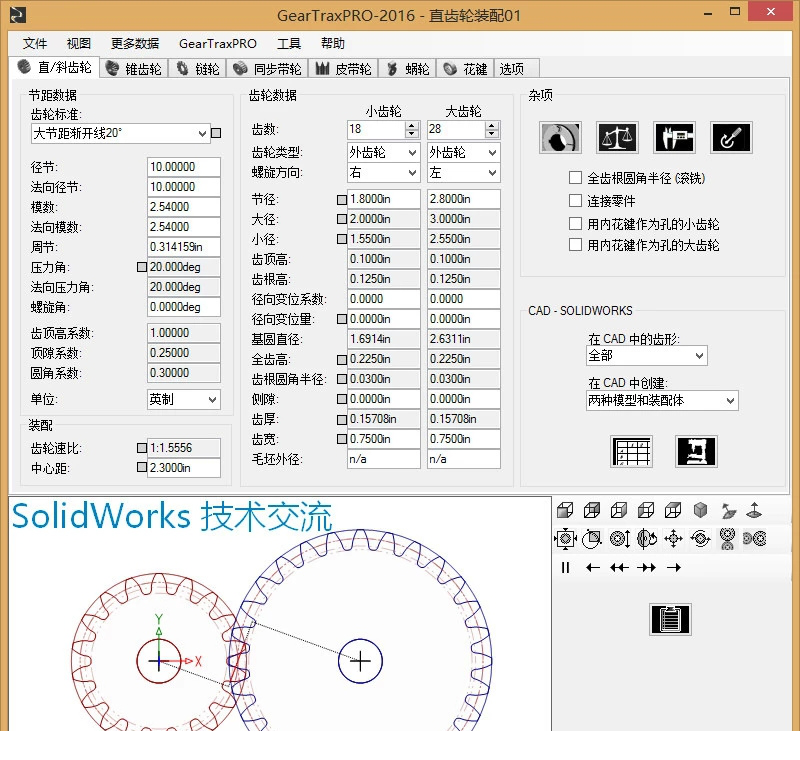Image resolution: width=800 pixels, height=760 pixels.
Task: Open the GearTraxPRO menu
Action: tap(218, 43)
